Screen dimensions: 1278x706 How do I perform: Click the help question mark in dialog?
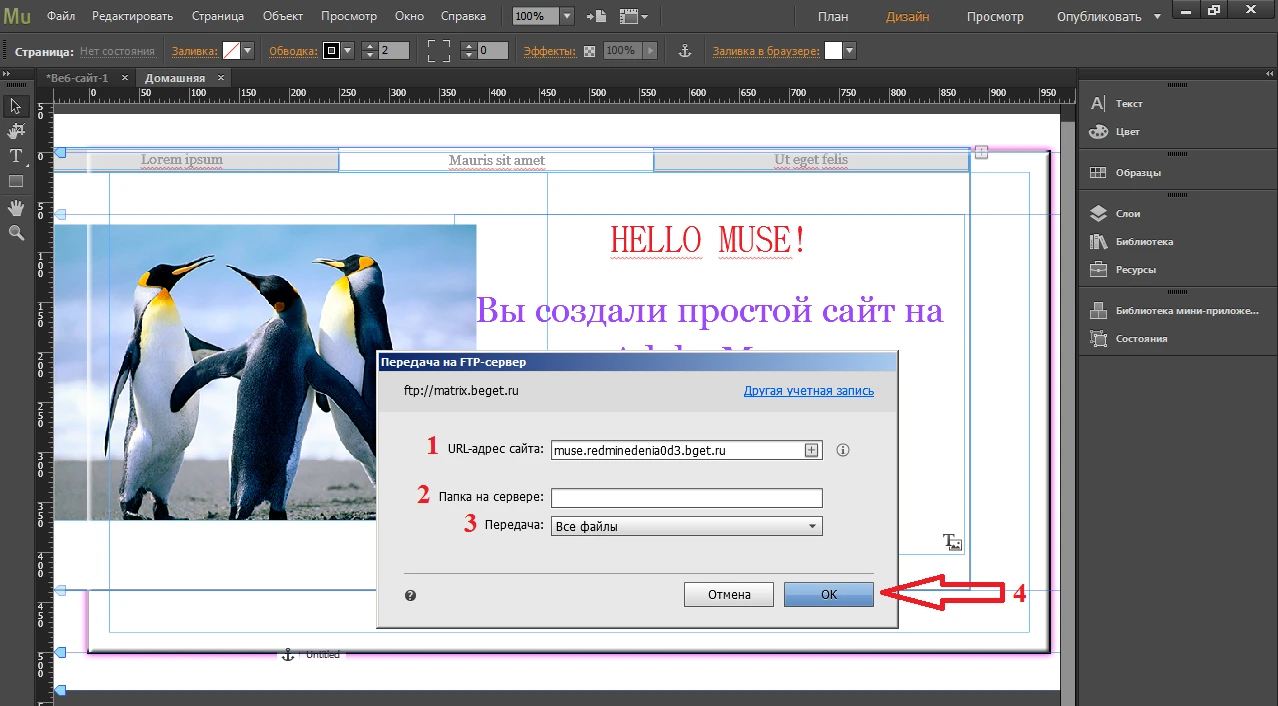point(410,595)
